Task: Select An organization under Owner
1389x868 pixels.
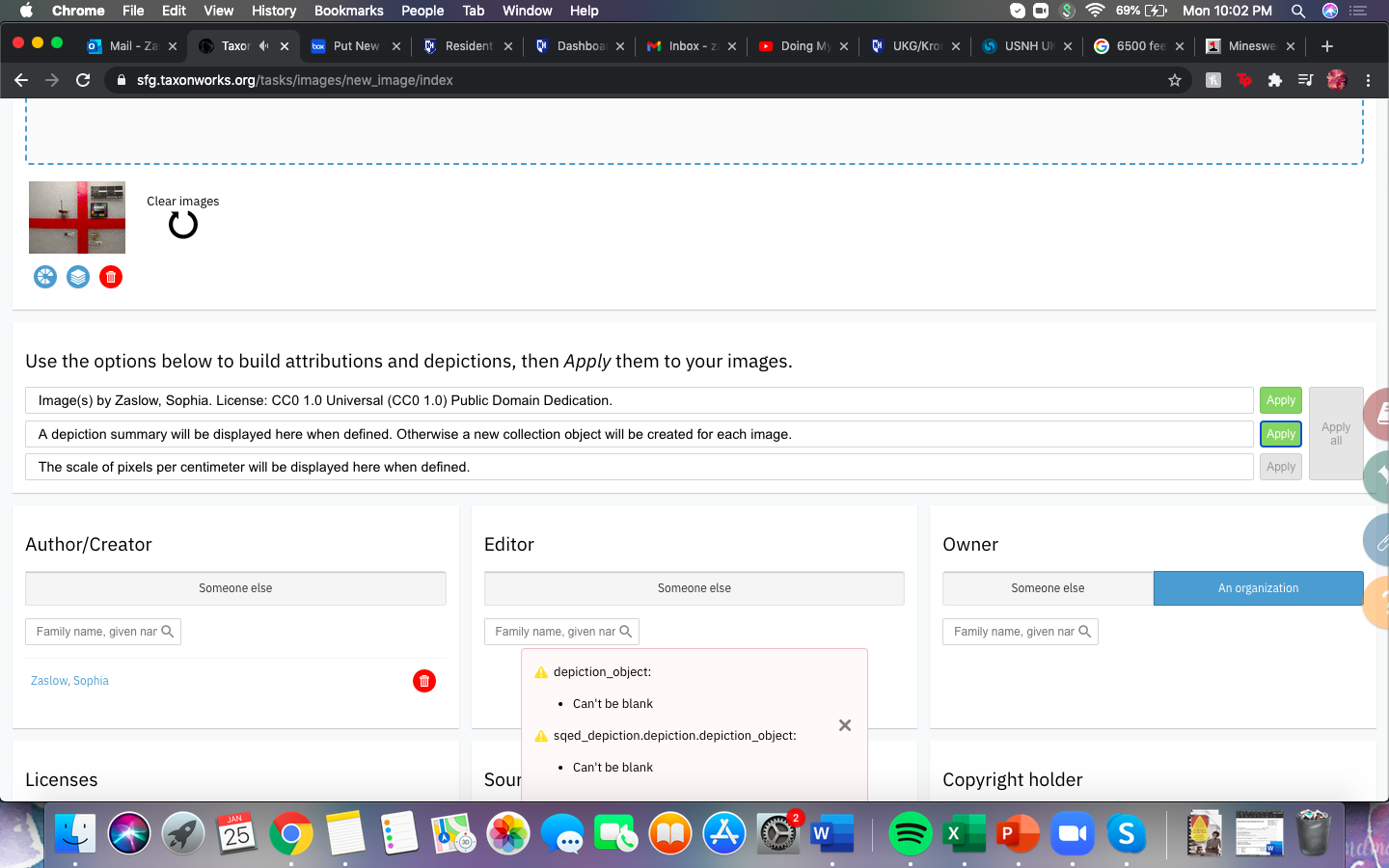Action: [1258, 588]
